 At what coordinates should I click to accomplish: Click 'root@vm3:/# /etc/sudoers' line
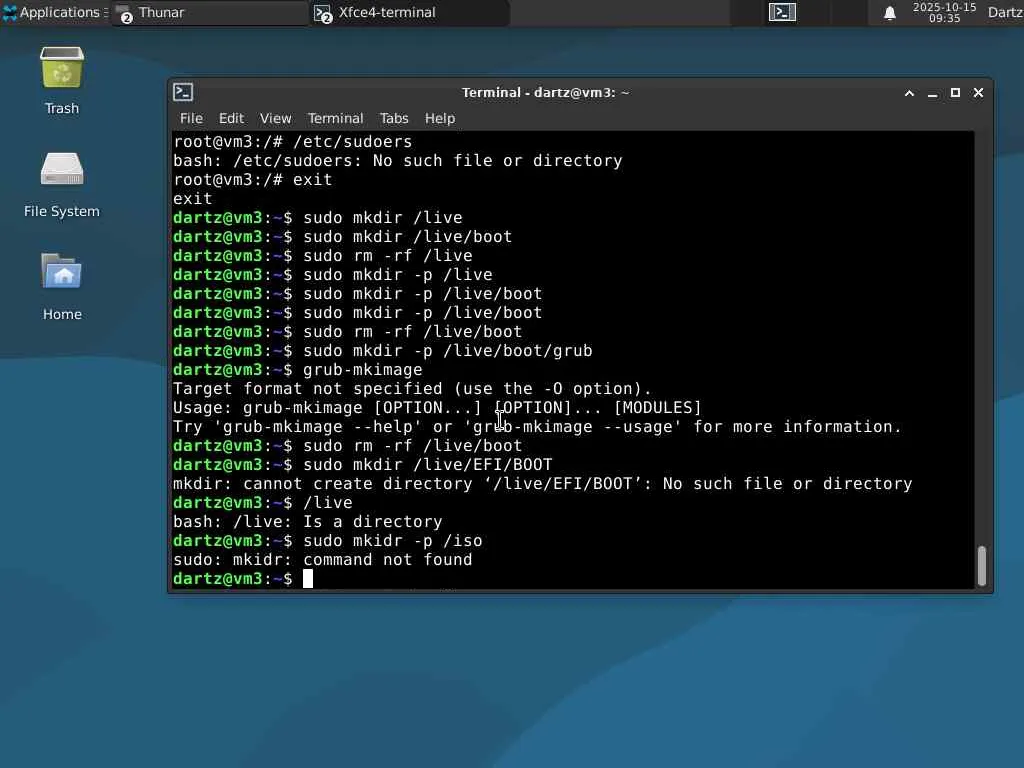[292, 142]
